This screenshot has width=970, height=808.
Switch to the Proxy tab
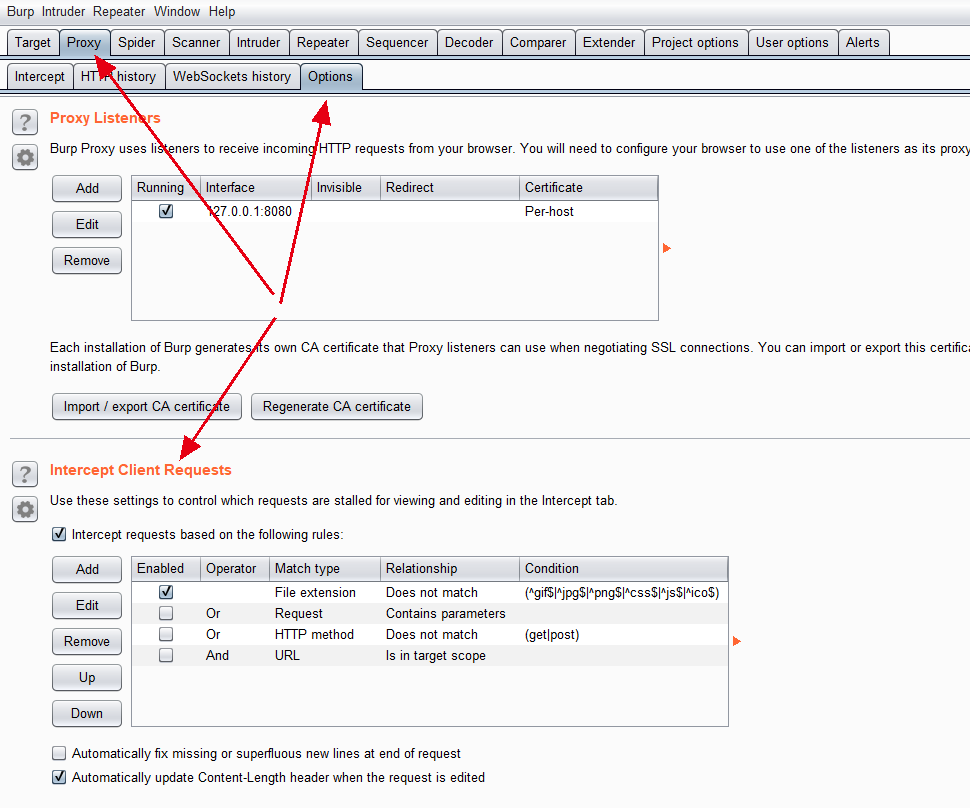[84, 43]
